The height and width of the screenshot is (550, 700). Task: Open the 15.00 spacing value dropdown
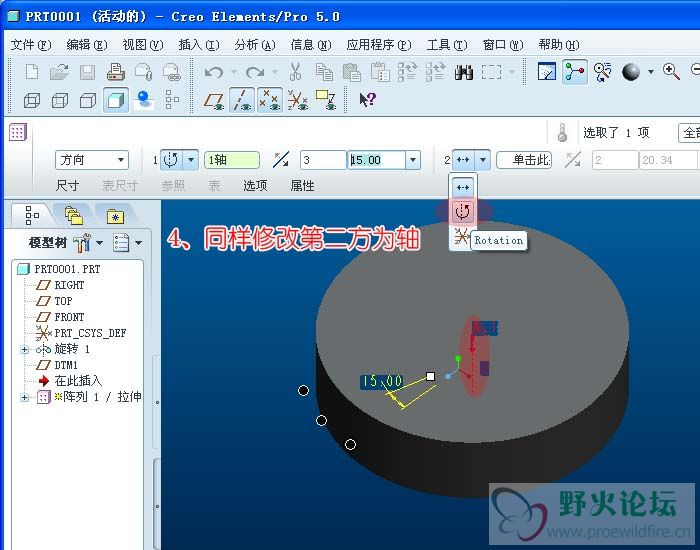(412, 160)
